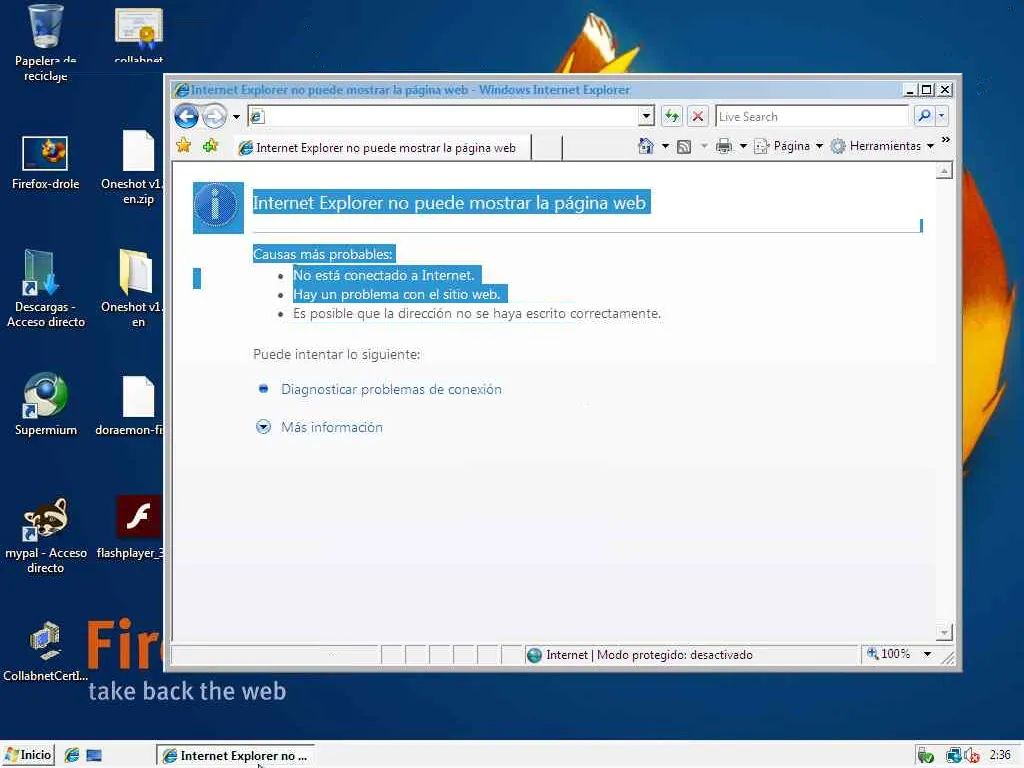The width and height of the screenshot is (1024, 768).
Task: Select 'Oneshot v1 en.zip' file icon
Action: pyautogui.click(x=134, y=167)
